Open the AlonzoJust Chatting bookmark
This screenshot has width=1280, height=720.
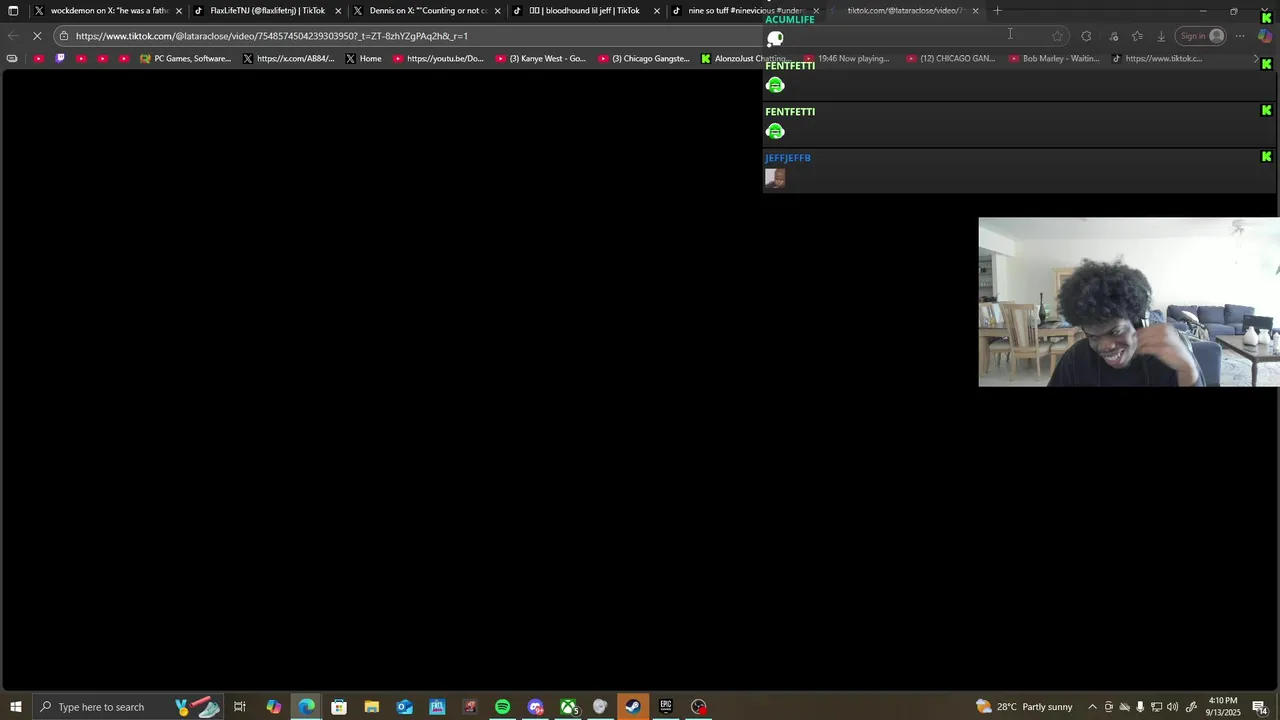tap(744, 58)
